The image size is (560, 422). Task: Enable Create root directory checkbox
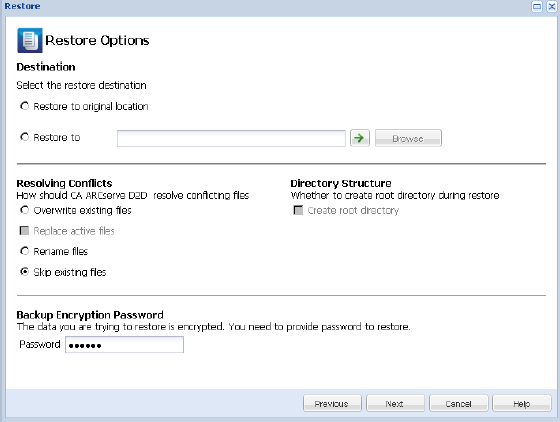click(x=298, y=210)
